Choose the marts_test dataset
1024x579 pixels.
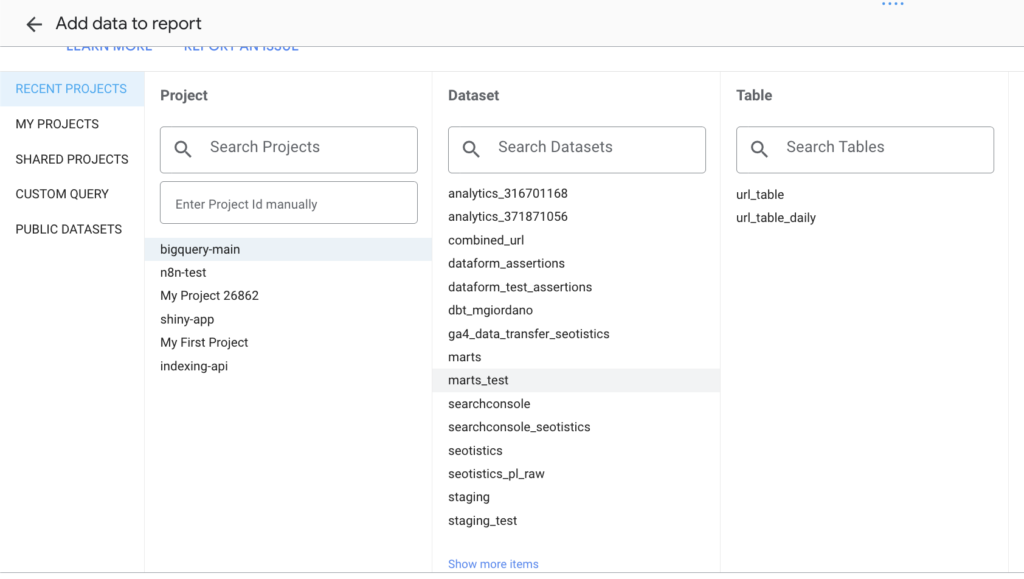click(576, 381)
